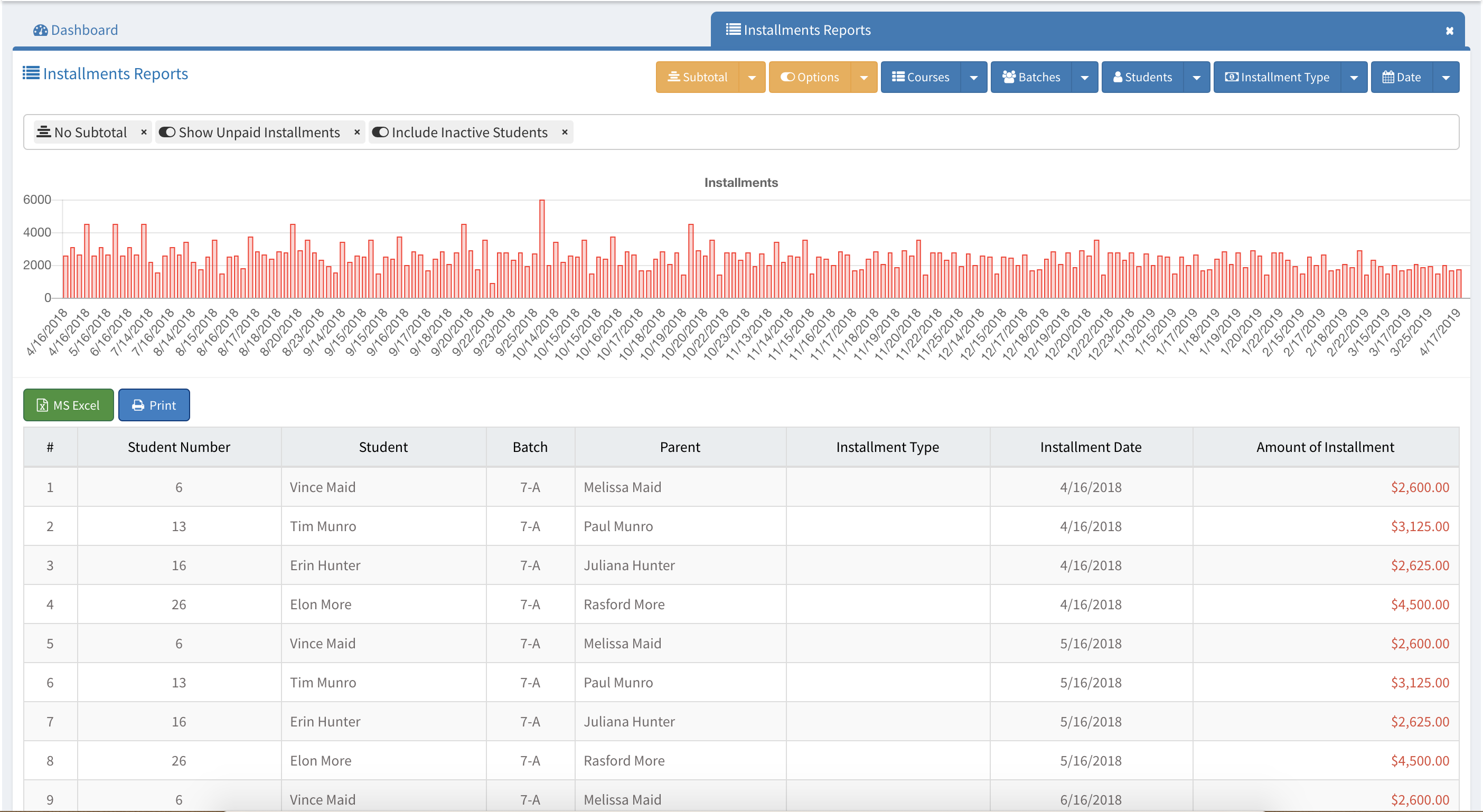This screenshot has width=1483, height=812.
Task: Expand the Subtotal dropdown arrow
Action: (752, 77)
